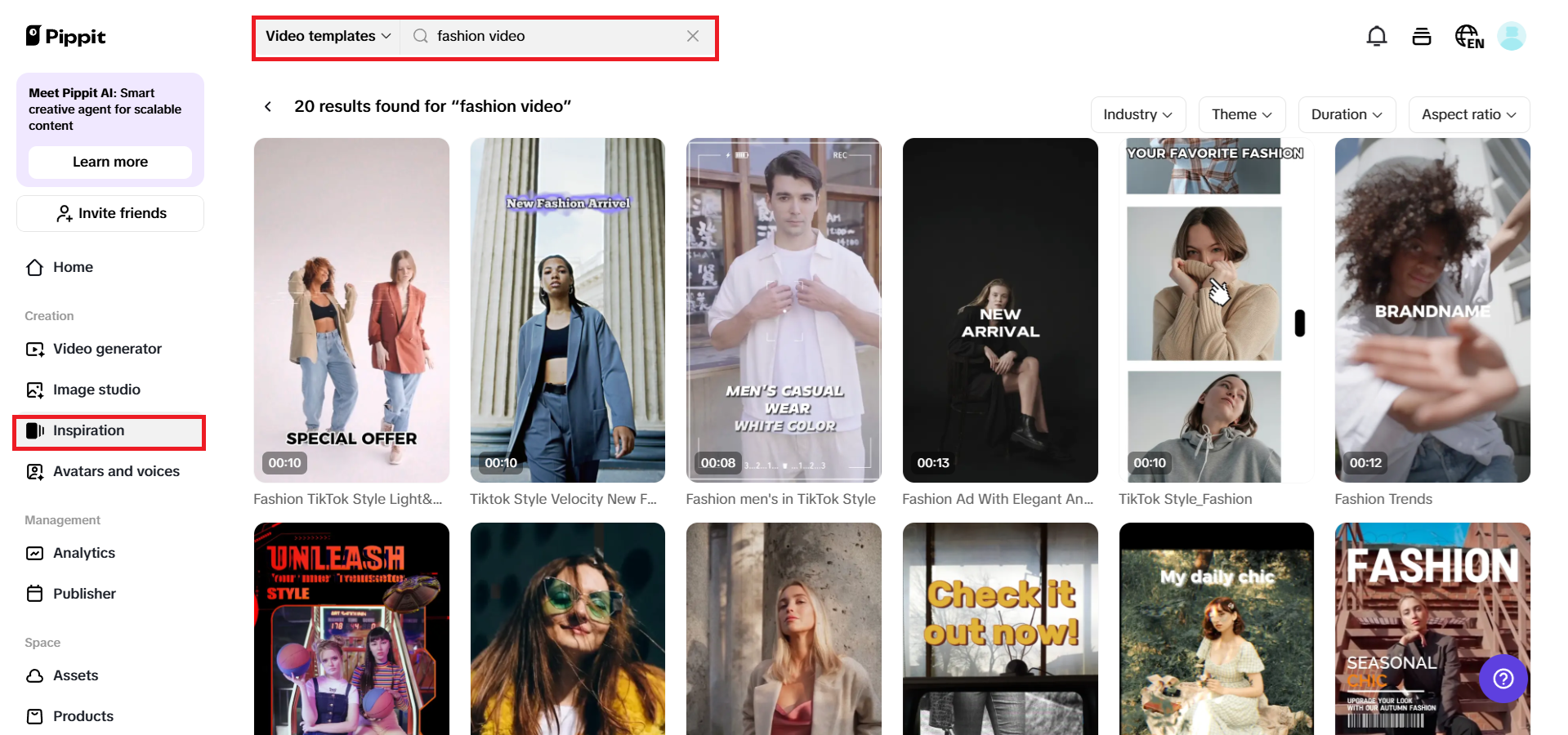Click the 20 results found heading
This screenshot has height=735, width=1568.
pos(432,106)
